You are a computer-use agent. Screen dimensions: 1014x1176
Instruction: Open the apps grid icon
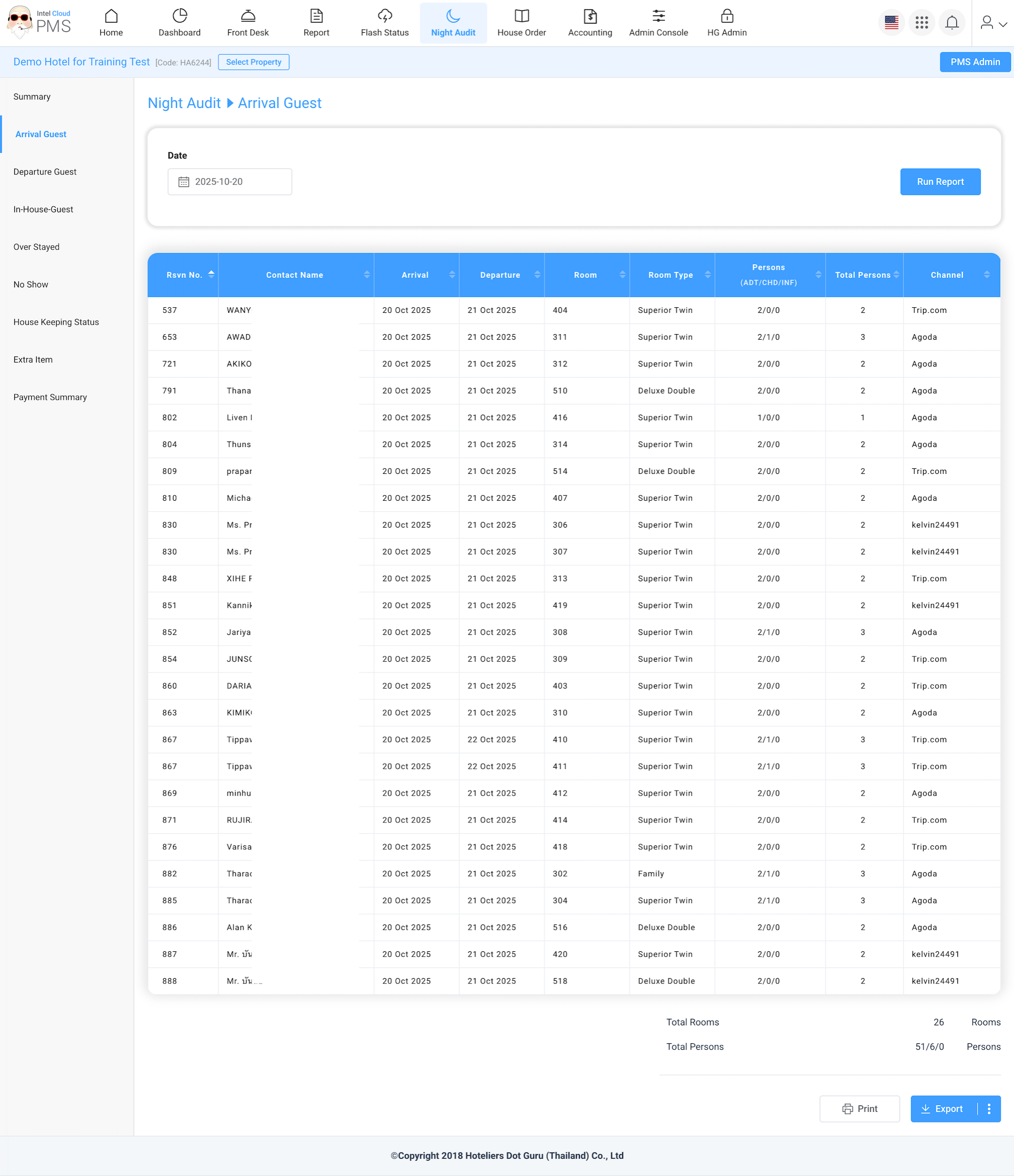click(x=921, y=23)
